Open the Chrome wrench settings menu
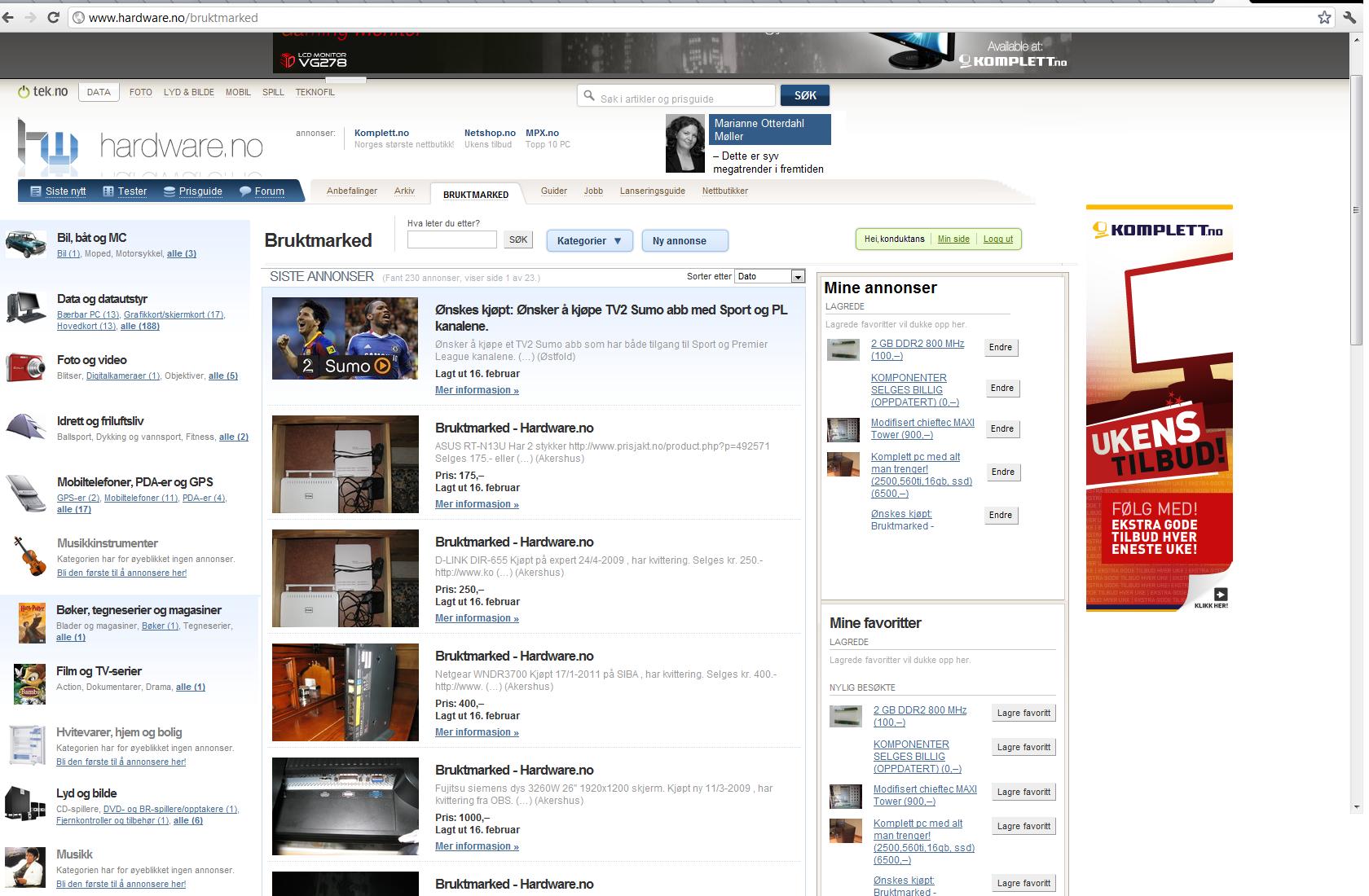This screenshot has height=896, width=1369. click(x=1349, y=17)
